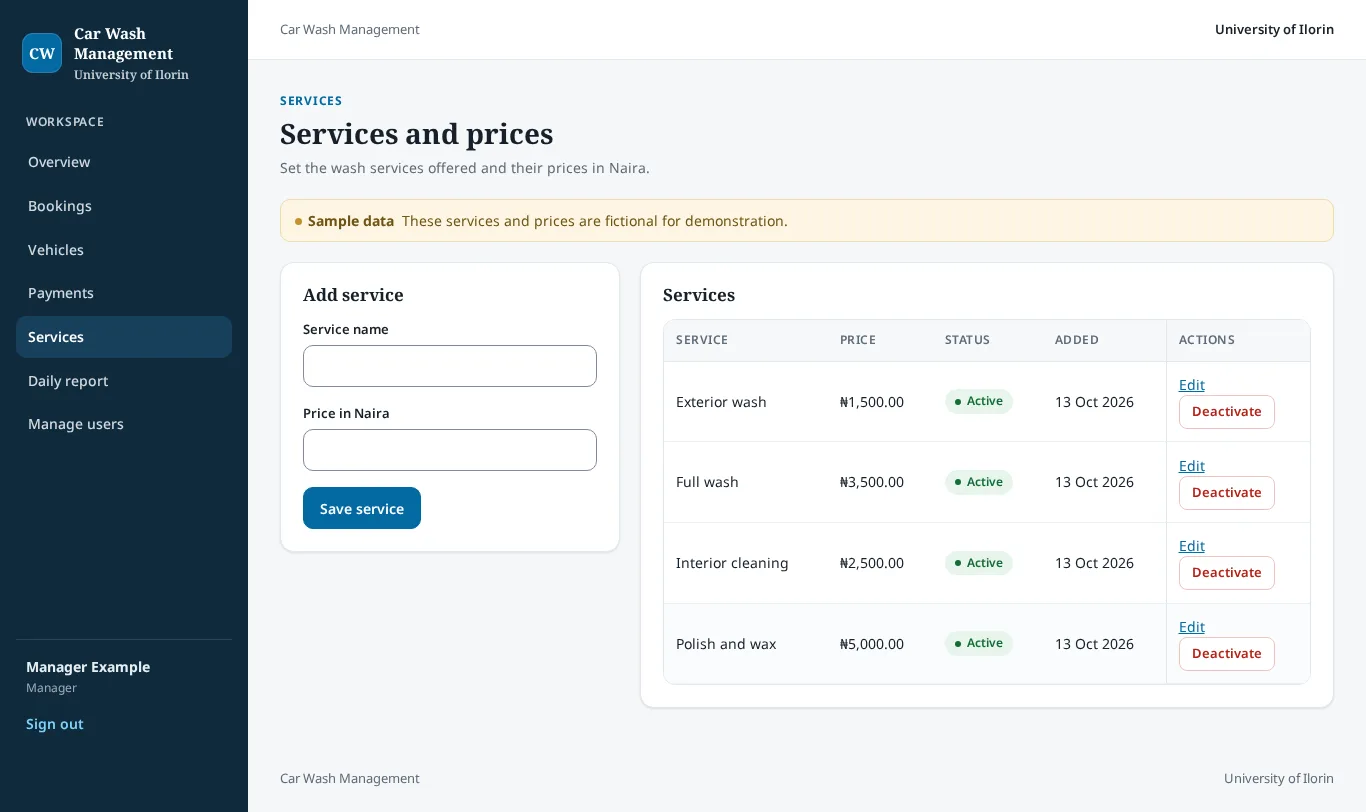Deactivate the Interior cleaning service
Screen dimensions: 1366x812
click(1227, 573)
